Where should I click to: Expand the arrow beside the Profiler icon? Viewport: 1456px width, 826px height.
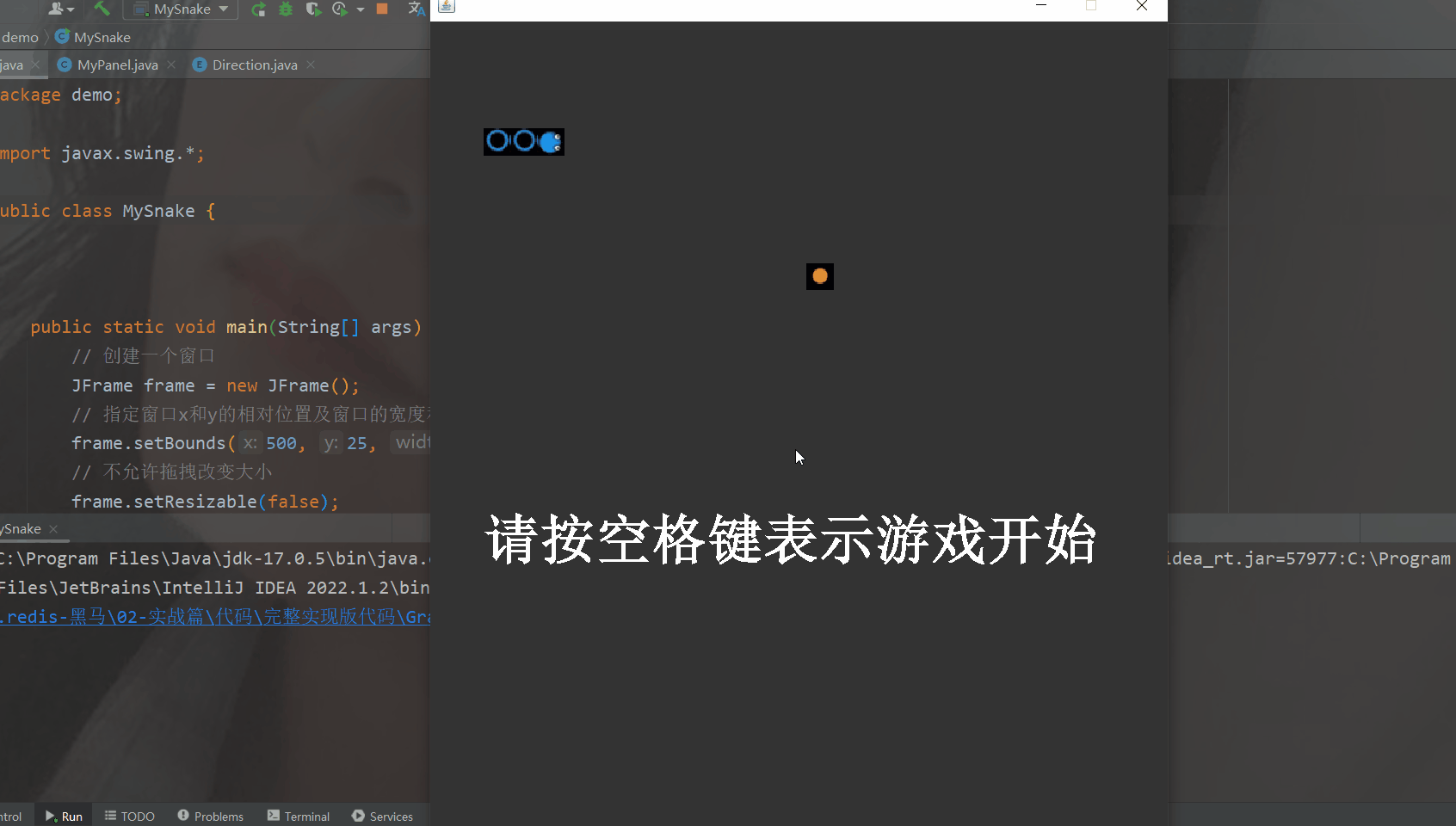[361, 9]
